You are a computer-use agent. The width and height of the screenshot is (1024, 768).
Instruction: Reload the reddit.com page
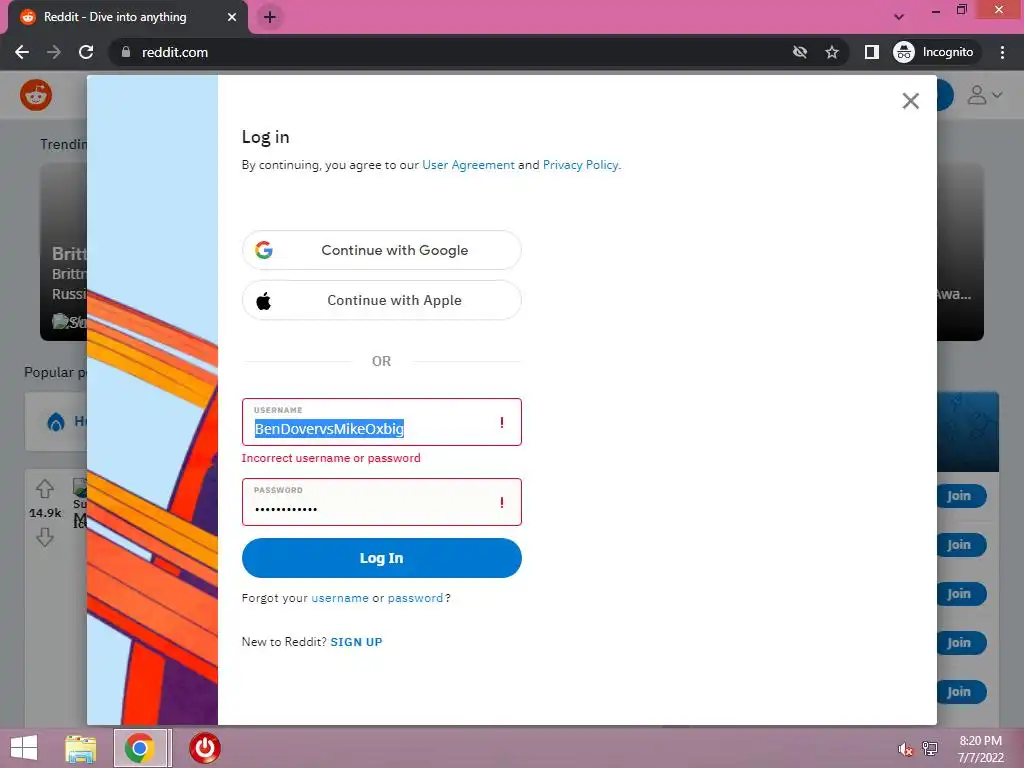tap(86, 52)
